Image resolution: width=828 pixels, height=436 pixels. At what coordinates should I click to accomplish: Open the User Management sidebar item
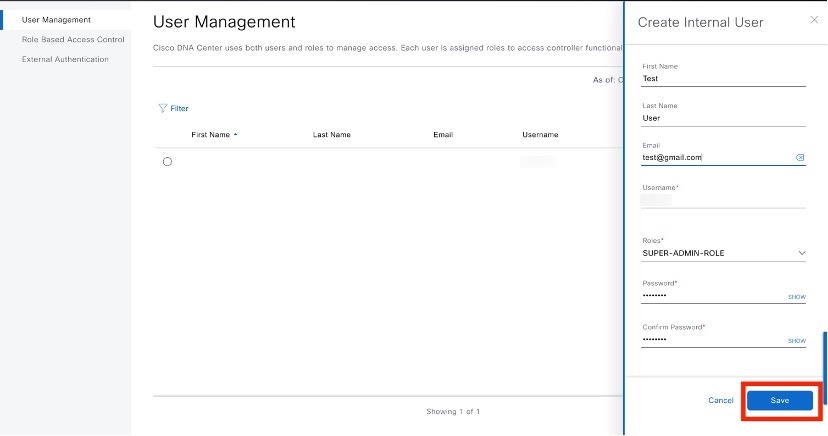[x=56, y=20]
